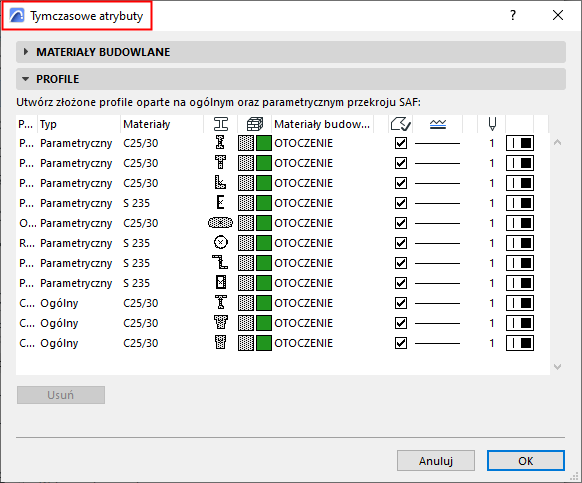Select the Ogólny wide flared T-profile icon
The height and width of the screenshot is (483, 582).
(220, 323)
